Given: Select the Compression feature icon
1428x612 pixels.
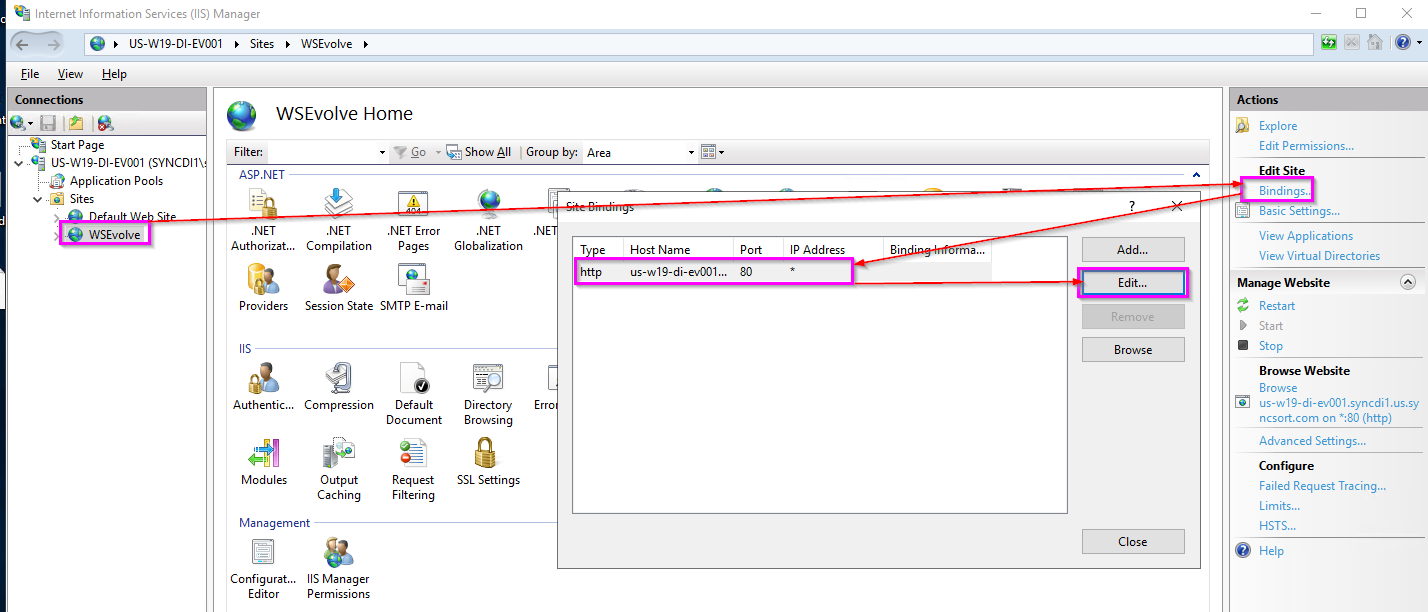Looking at the screenshot, I should pos(339,379).
